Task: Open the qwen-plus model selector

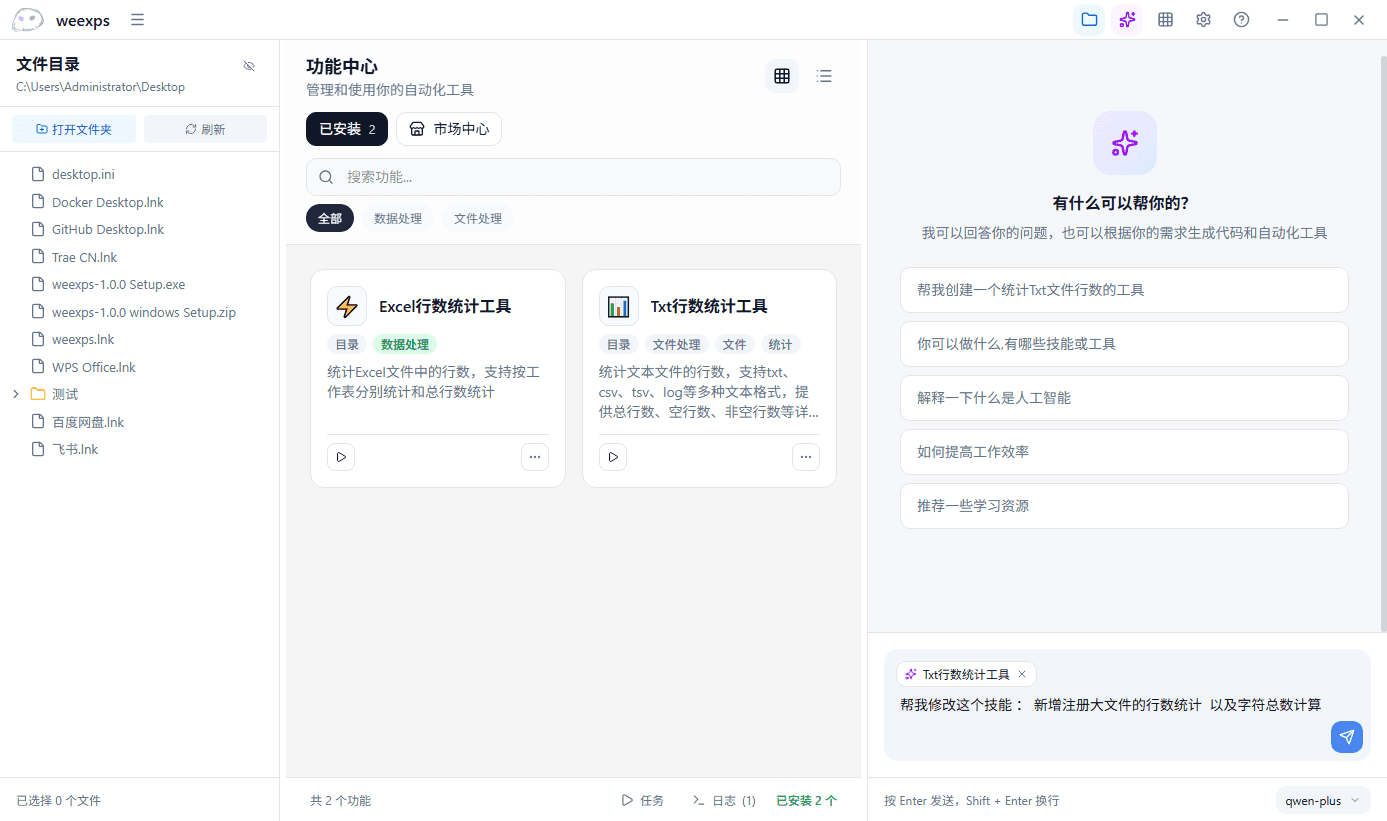Action: 1322,800
